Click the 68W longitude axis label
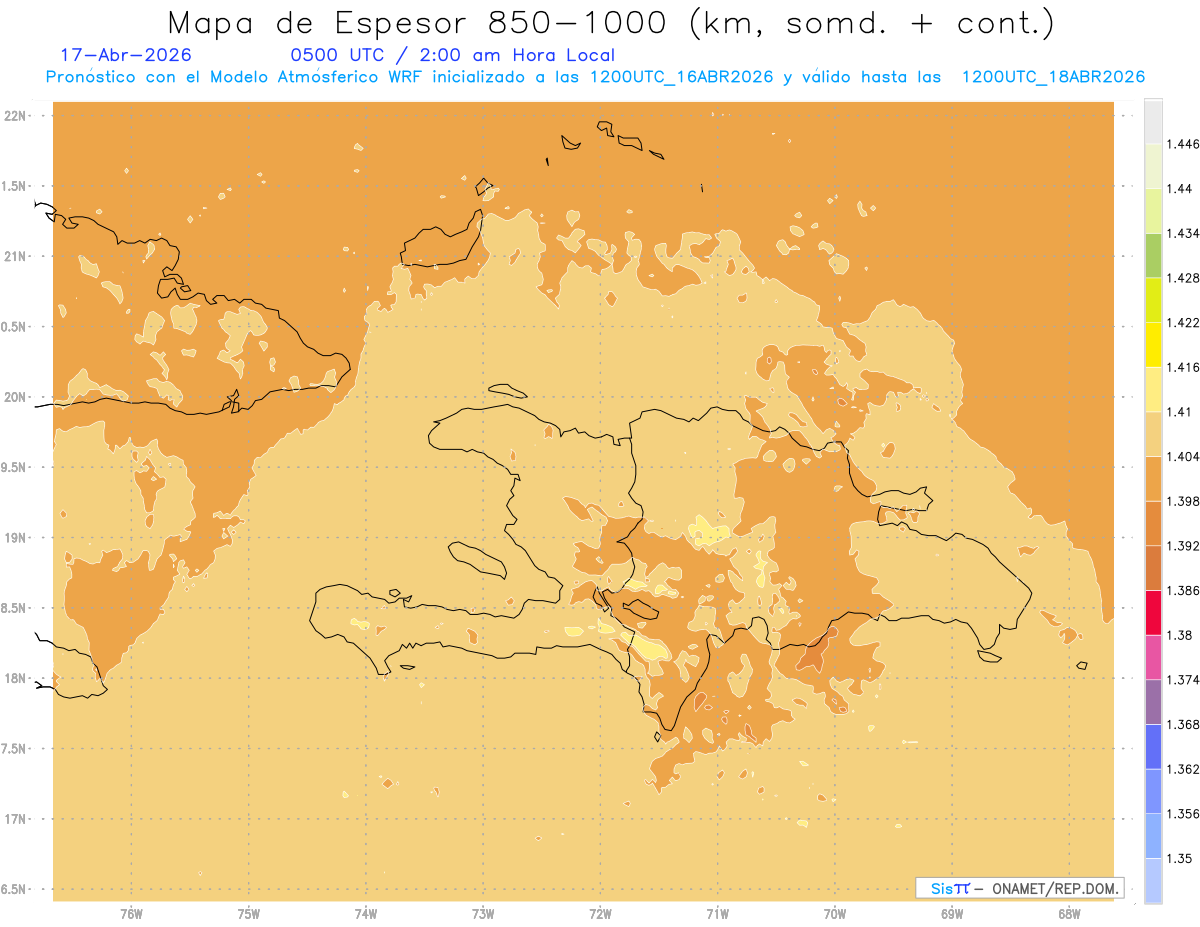 (1069, 913)
